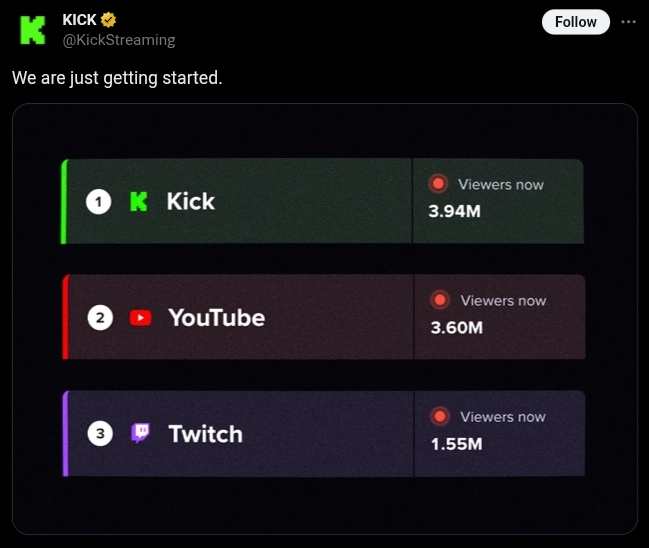Click the Kick 3.94M viewers count

click(x=455, y=212)
